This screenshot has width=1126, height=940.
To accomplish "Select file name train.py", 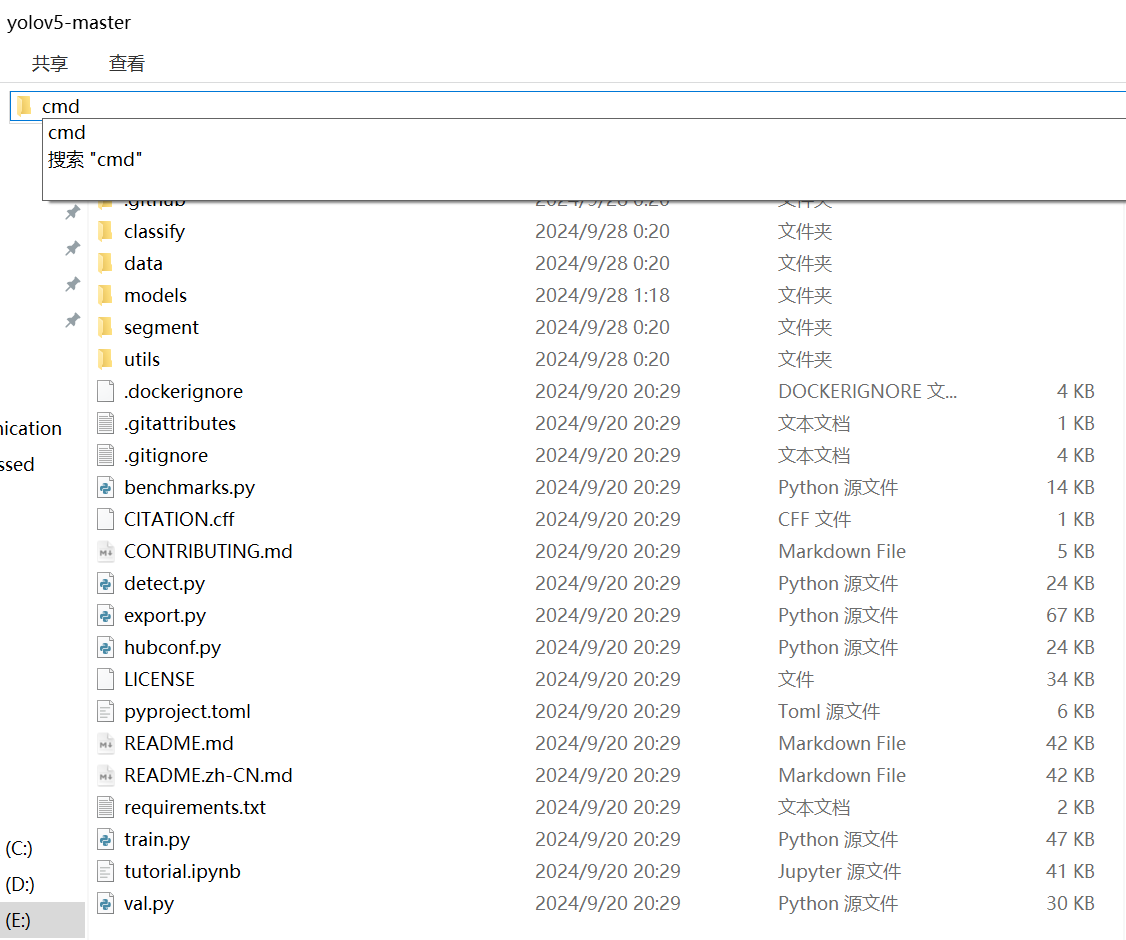I will [x=157, y=839].
